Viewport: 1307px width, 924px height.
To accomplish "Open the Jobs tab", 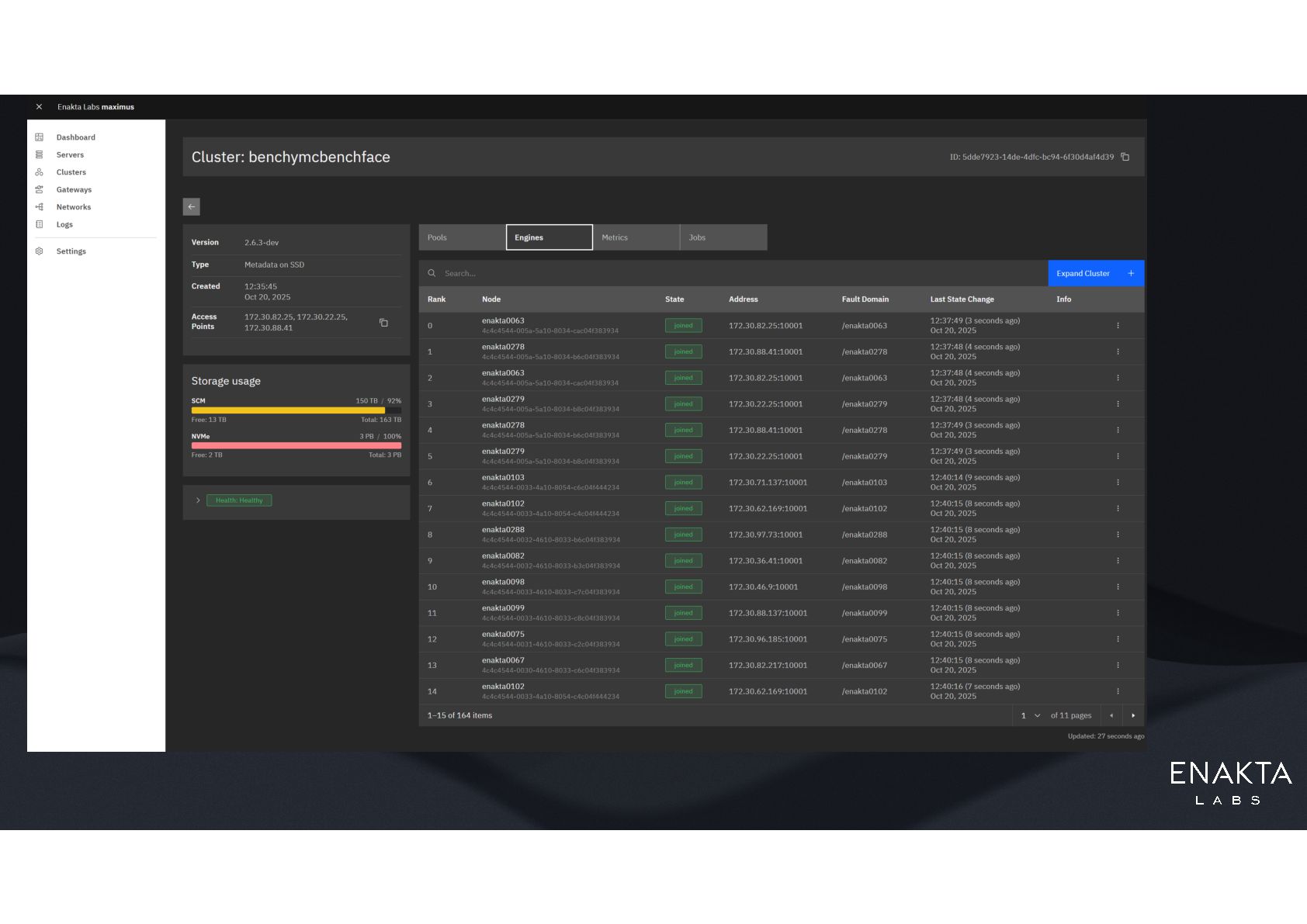I will coord(723,237).
